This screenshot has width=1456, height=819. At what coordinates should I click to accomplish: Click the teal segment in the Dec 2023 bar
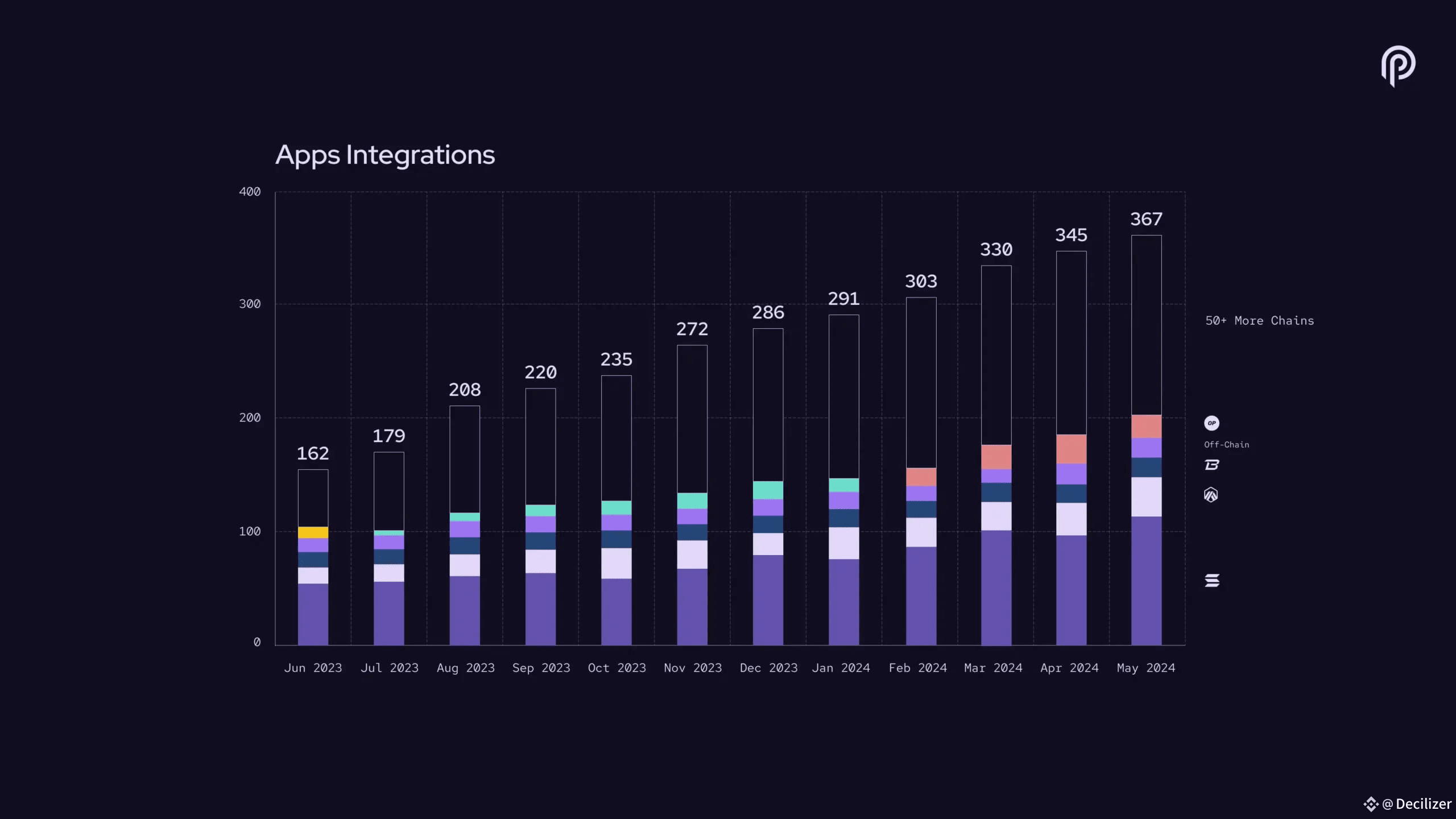click(768, 490)
